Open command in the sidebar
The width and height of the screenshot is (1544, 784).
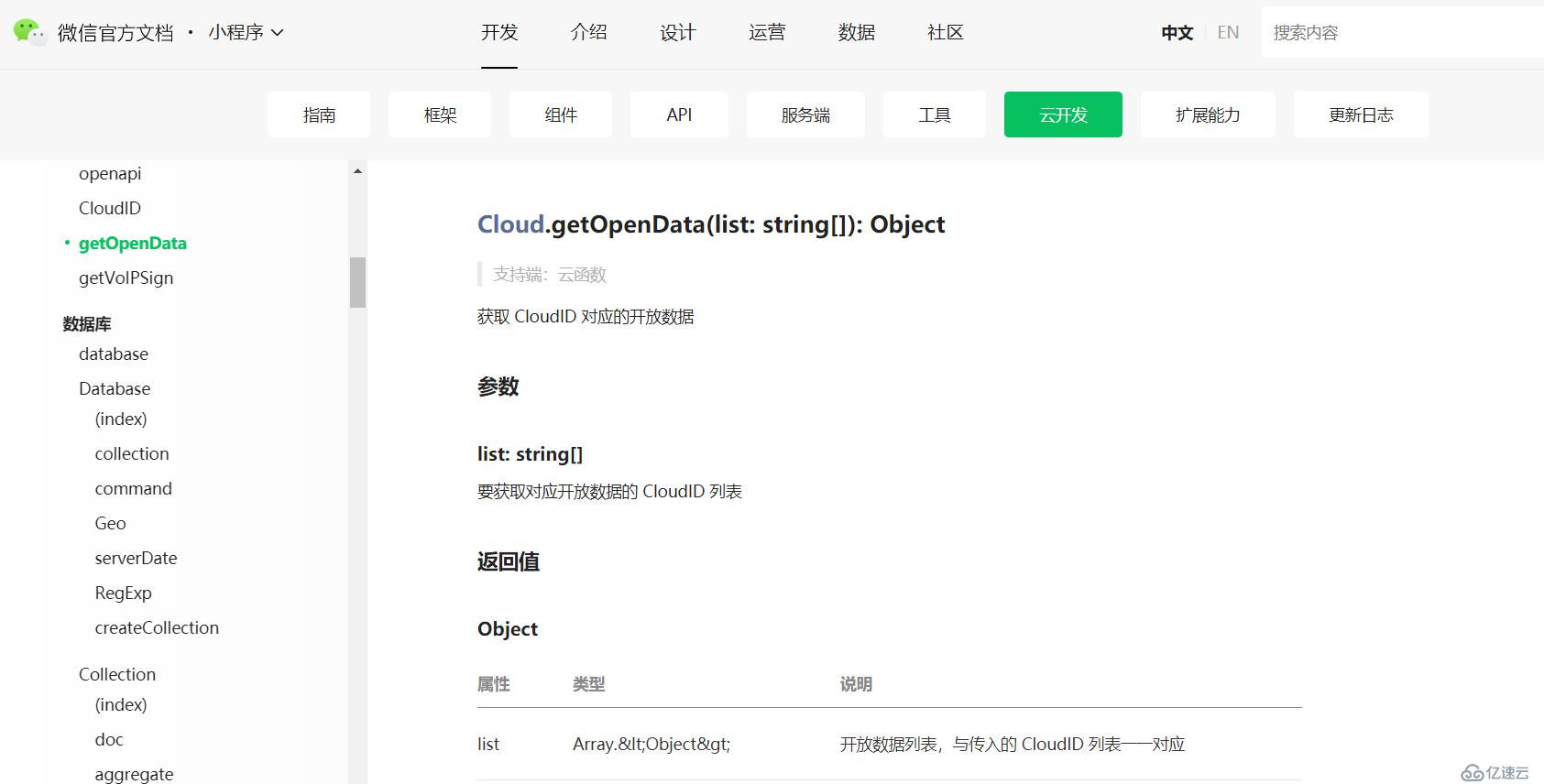[133, 488]
